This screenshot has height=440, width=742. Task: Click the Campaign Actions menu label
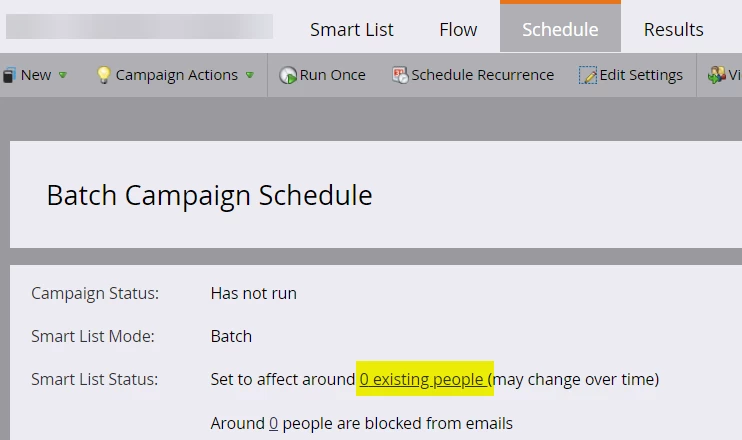(177, 75)
